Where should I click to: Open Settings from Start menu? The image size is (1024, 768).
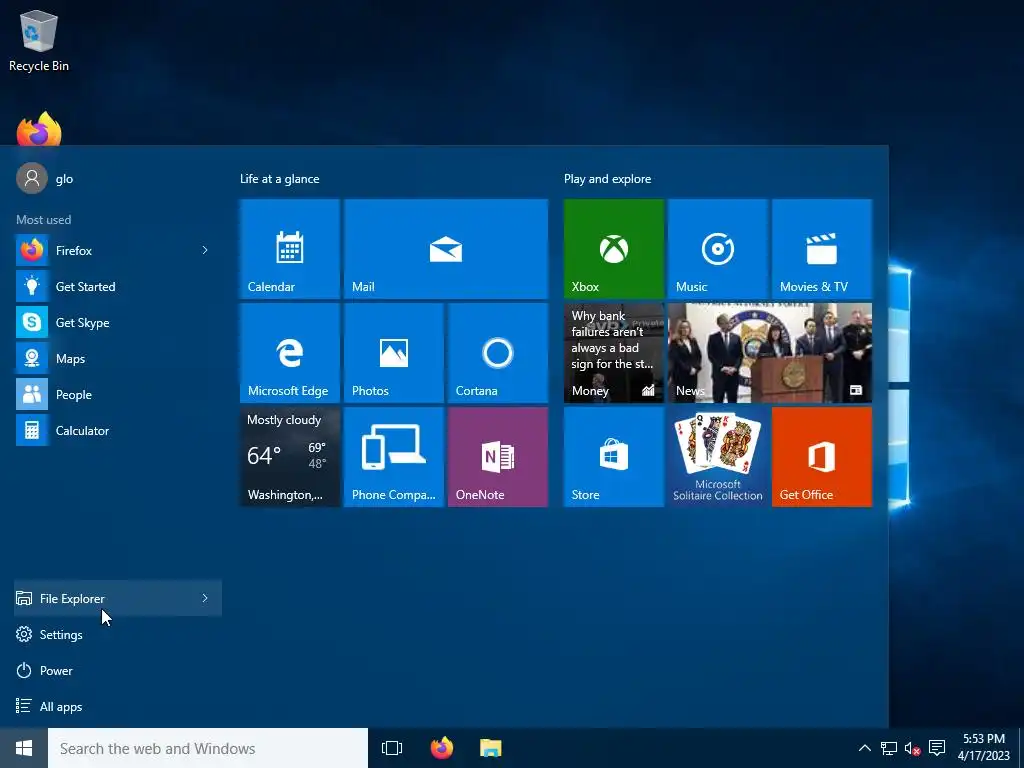pyautogui.click(x=118, y=634)
